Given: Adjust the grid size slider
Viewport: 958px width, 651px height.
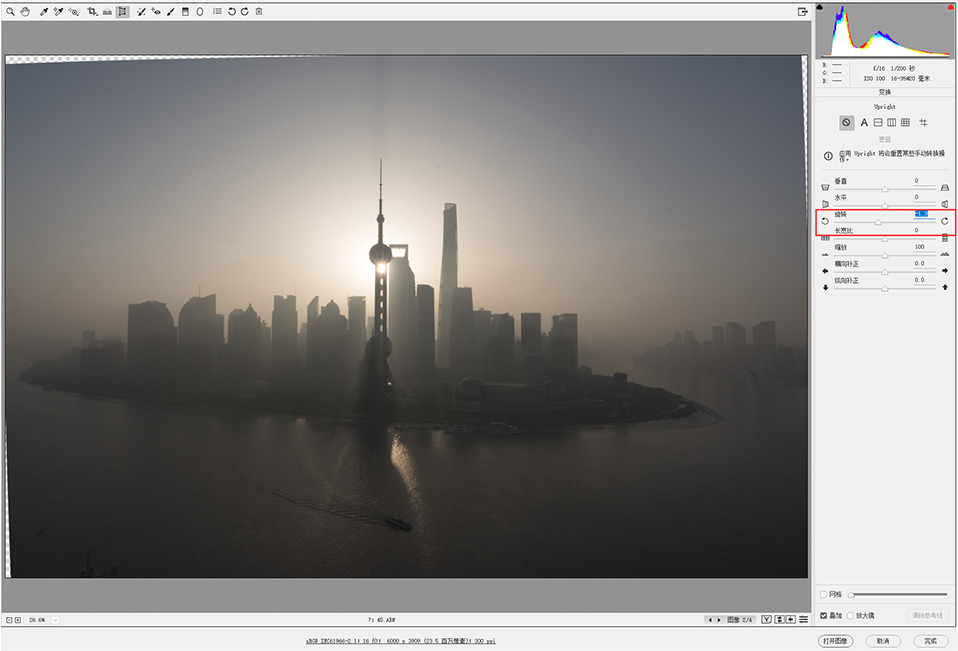Looking at the screenshot, I should click(x=898, y=594).
